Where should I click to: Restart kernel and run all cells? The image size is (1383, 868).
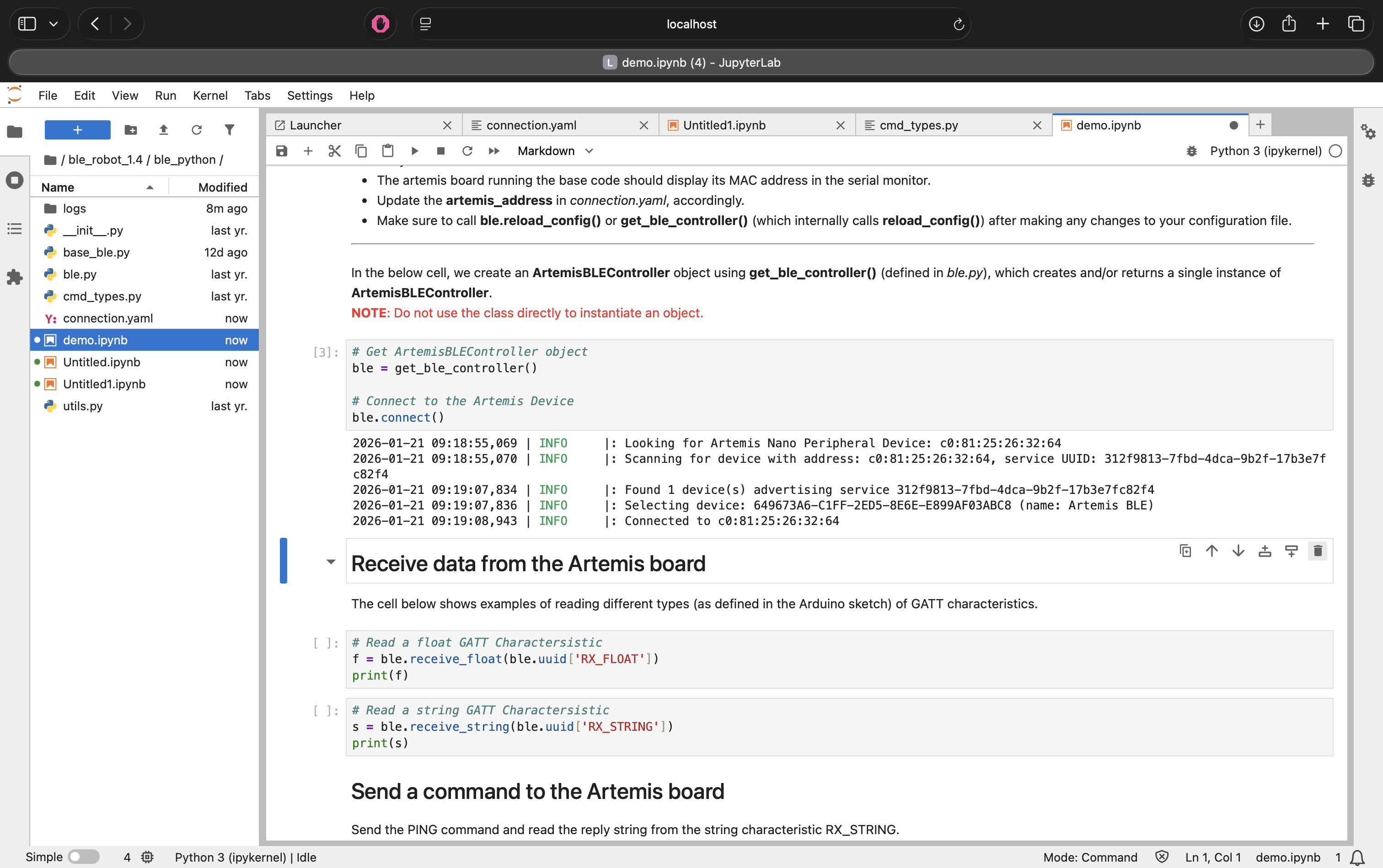tap(494, 151)
